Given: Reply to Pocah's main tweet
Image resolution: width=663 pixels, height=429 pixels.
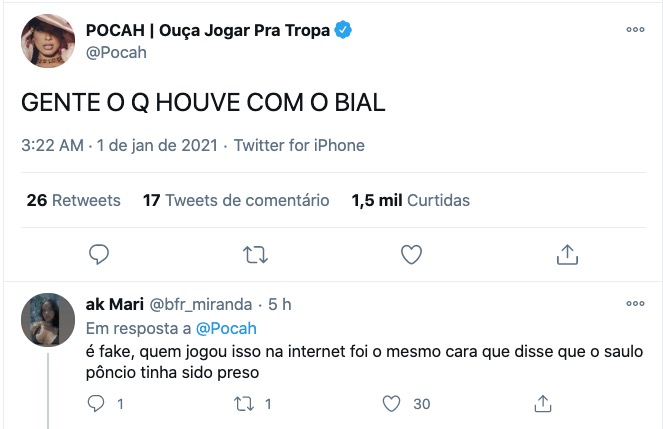Looking at the screenshot, I should 98,254.
